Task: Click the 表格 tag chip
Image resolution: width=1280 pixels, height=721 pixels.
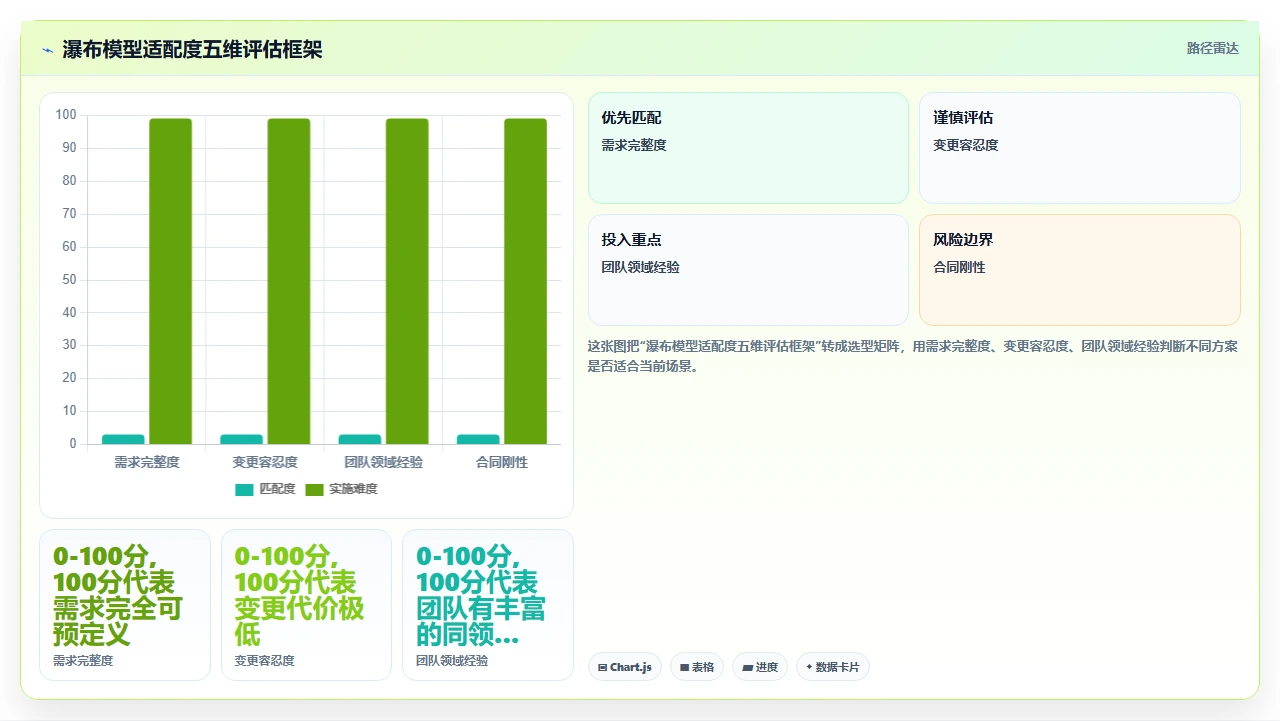Action: (697, 667)
